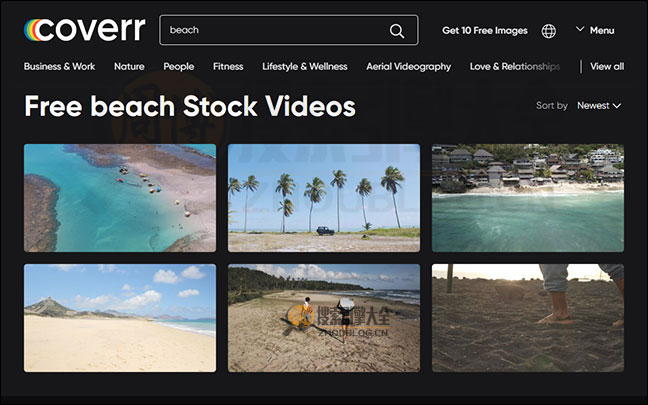Open the Sort by Newest dropdown

pyautogui.click(x=599, y=106)
